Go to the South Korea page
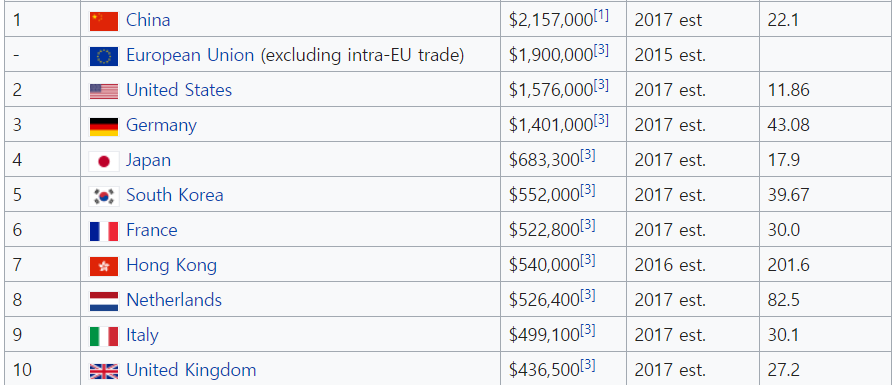Viewport: 893px width, 385px height. [x=175, y=195]
